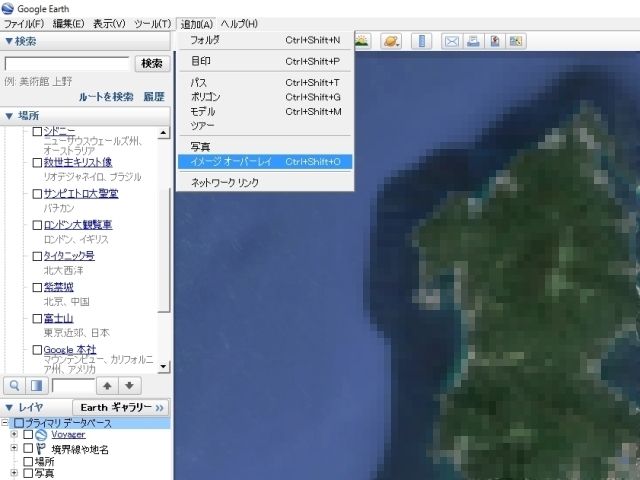Open the Earth ギャラリー button
This screenshot has height=480, width=640.
[x=121, y=407]
